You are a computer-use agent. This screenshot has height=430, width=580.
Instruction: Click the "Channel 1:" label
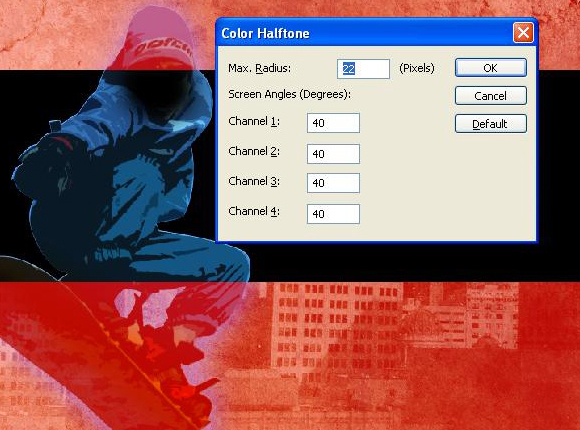tap(254, 121)
